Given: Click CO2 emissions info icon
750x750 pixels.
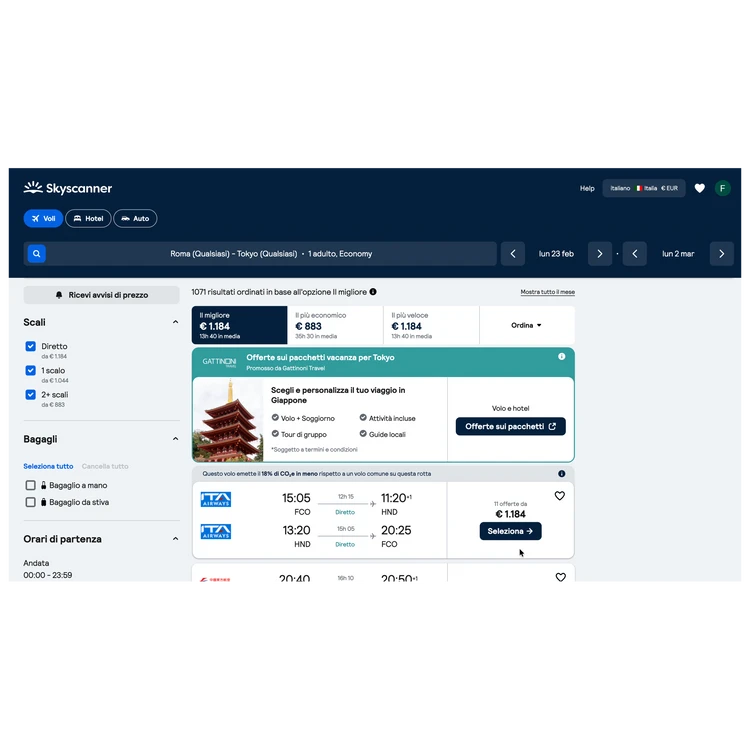Looking at the screenshot, I should pyautogui.click(x=562, y=474).
